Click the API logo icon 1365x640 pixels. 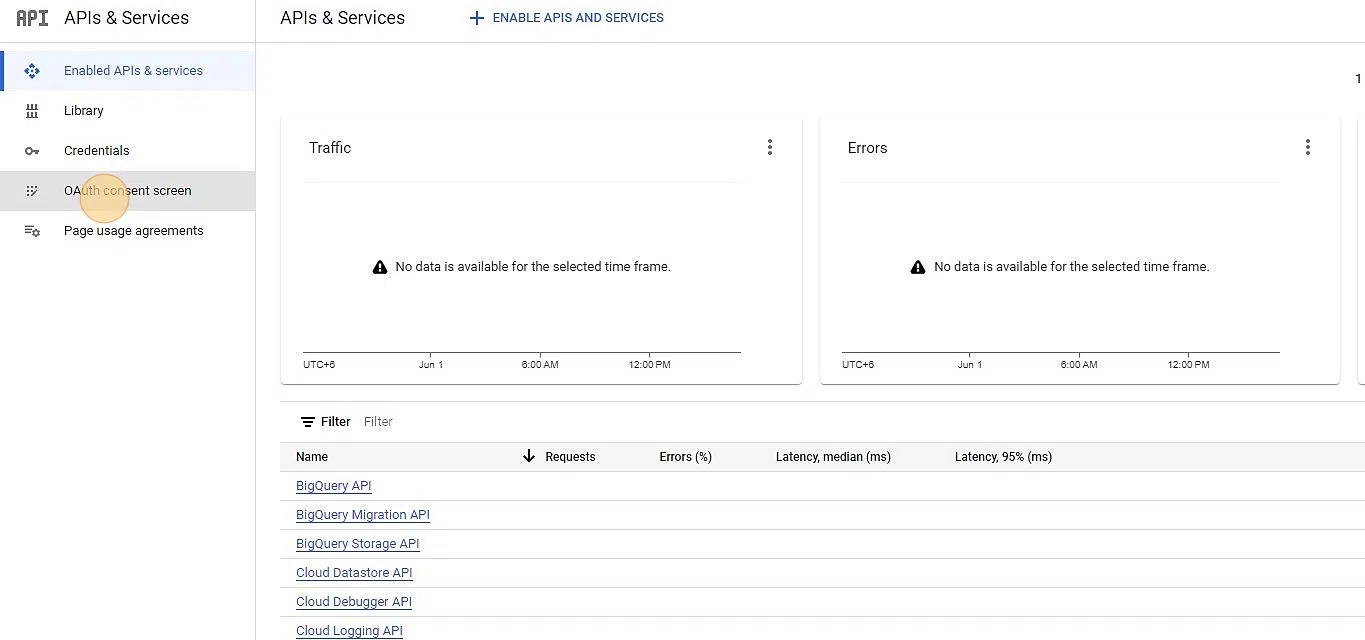(x=32, y=18)
